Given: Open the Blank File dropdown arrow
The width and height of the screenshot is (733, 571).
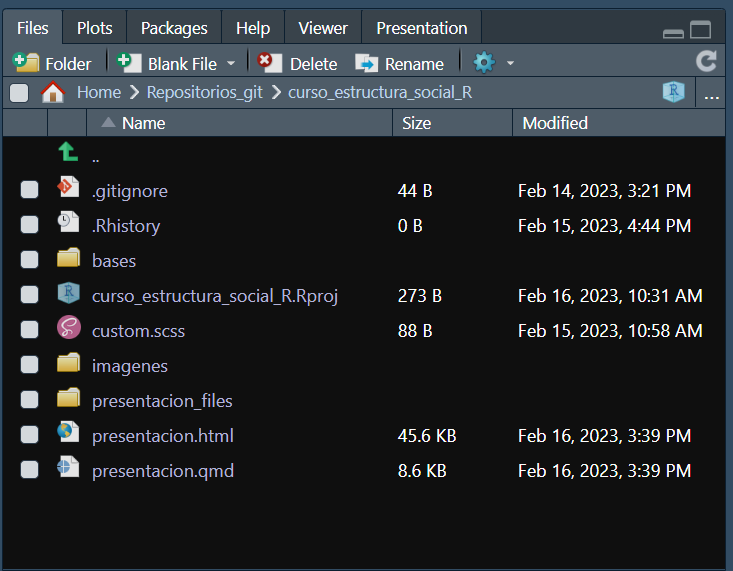Looking at the screenshot, I should coord(231,63).
